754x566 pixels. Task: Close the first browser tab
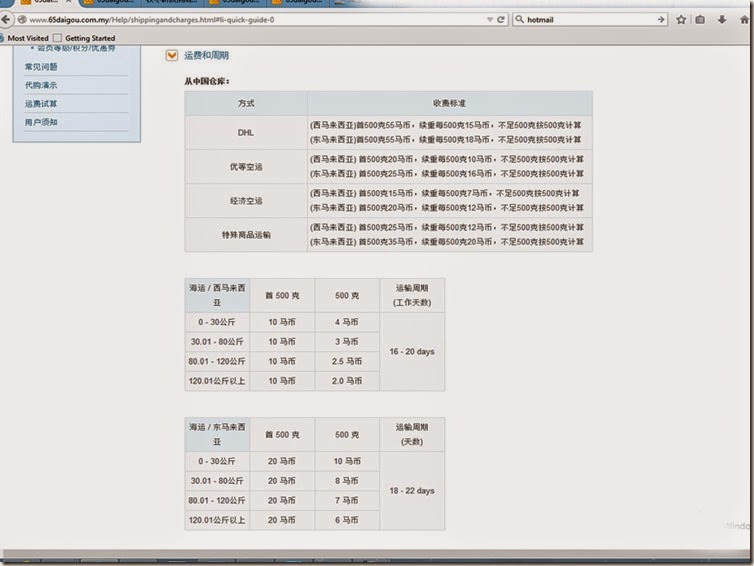69,2
